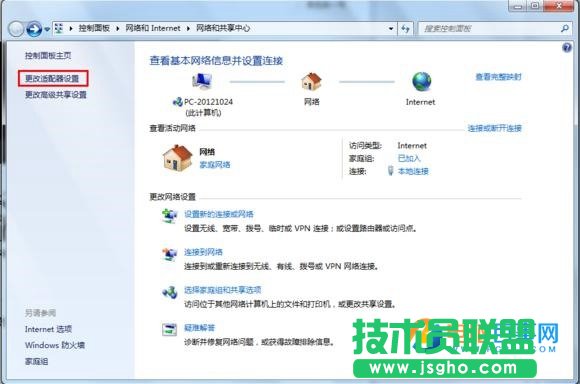Viewport: 580px width, 384px height.
Task: Open 更改高级共享设置 link
Action: (x=55, y=95)
